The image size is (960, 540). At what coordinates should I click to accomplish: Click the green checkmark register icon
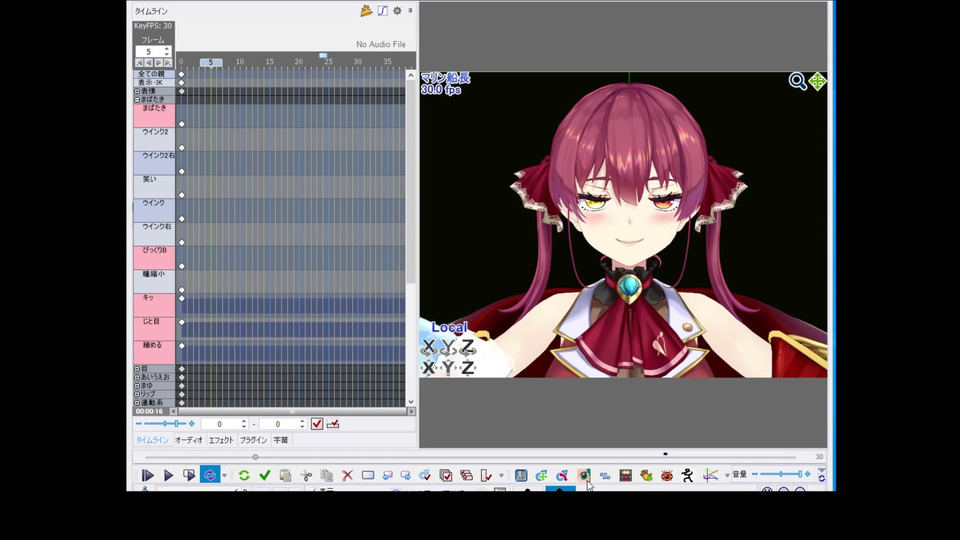pos(264,475)
